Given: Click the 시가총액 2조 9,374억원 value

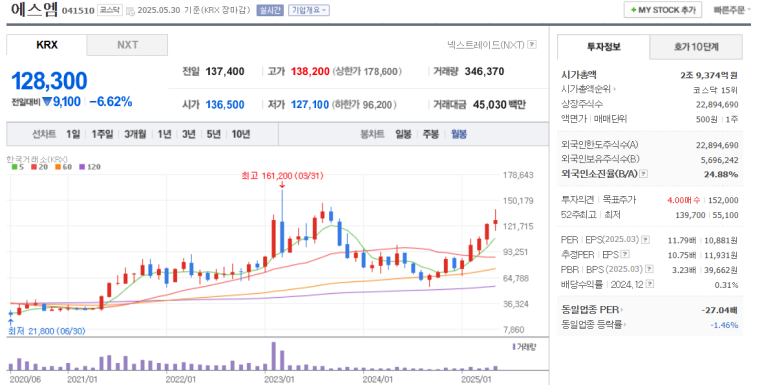Looking at the screenshot, I should (x=709, y=75).
